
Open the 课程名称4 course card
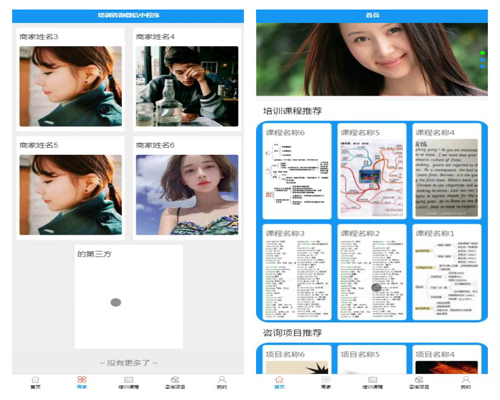447,171
